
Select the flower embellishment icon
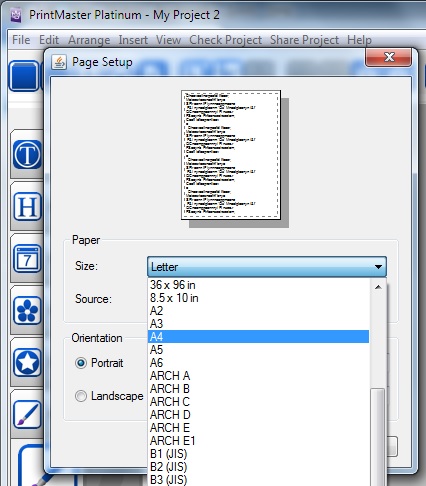click(27, 311)
